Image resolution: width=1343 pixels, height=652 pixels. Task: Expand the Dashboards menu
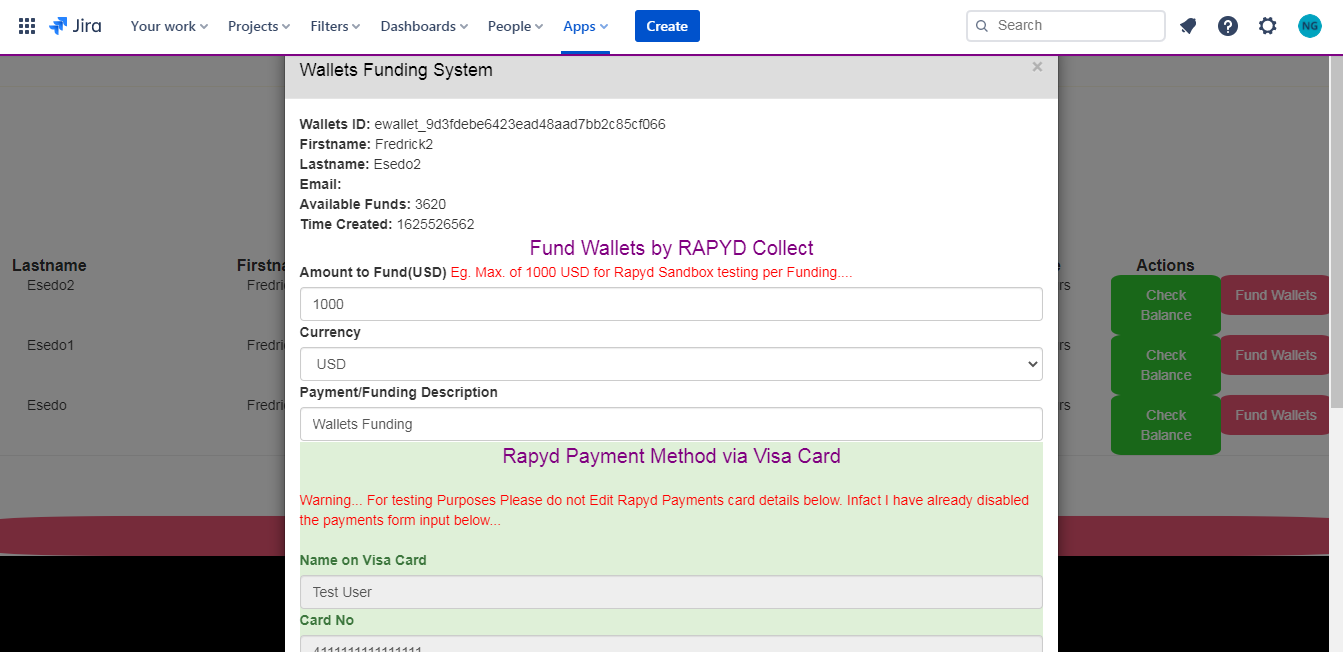424,26
